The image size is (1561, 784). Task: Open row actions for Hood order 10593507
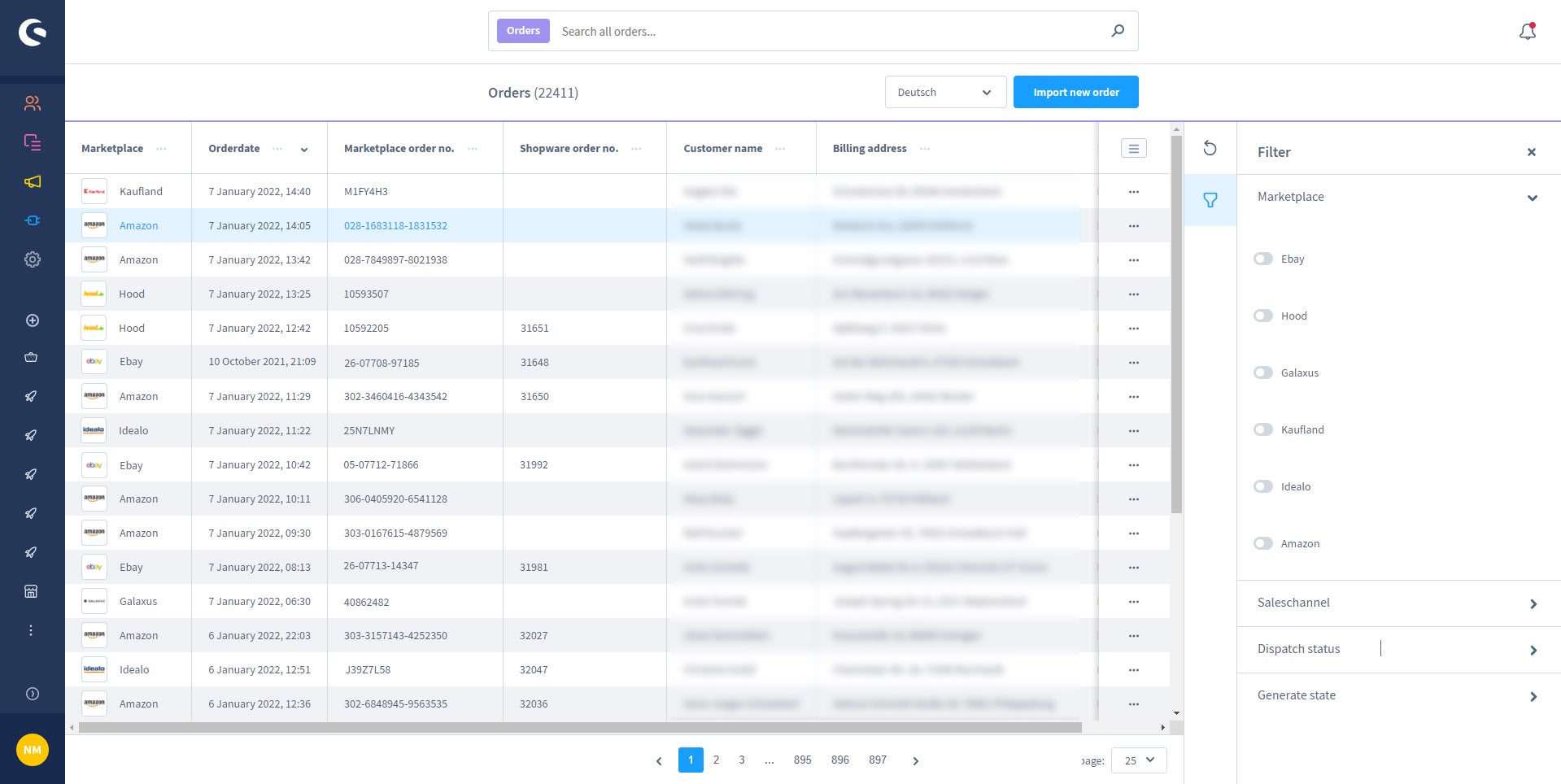click(x=1134, y=294)
